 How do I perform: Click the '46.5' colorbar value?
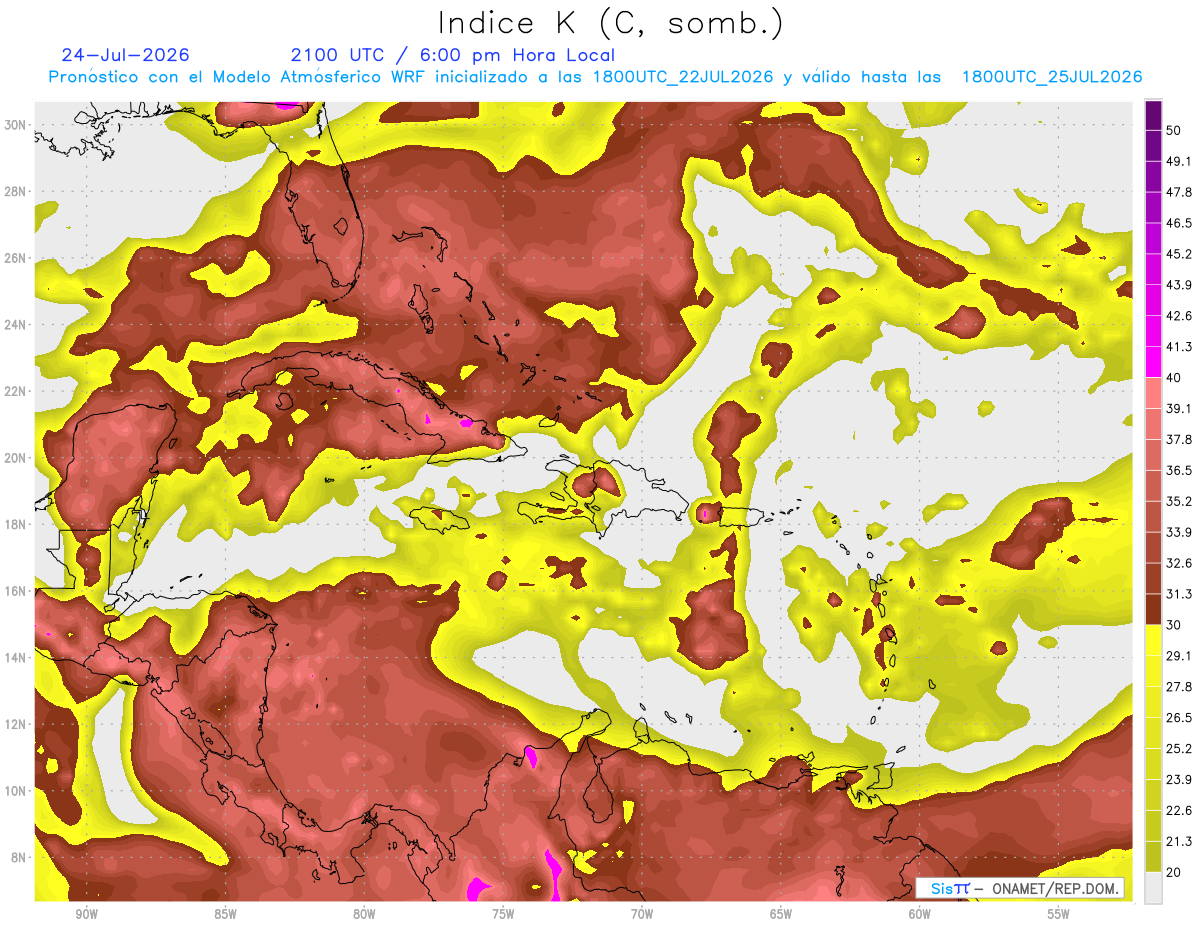[1180, 223]
